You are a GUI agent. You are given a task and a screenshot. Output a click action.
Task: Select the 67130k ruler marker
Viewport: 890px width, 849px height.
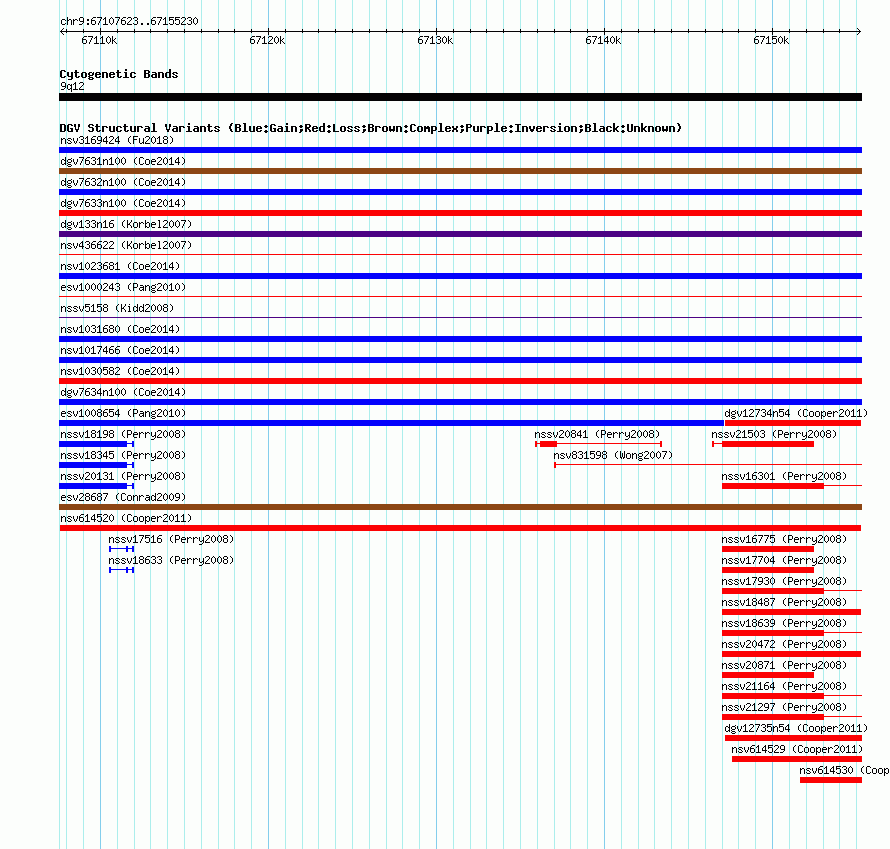pyautogui.click(x=435, y=40)
